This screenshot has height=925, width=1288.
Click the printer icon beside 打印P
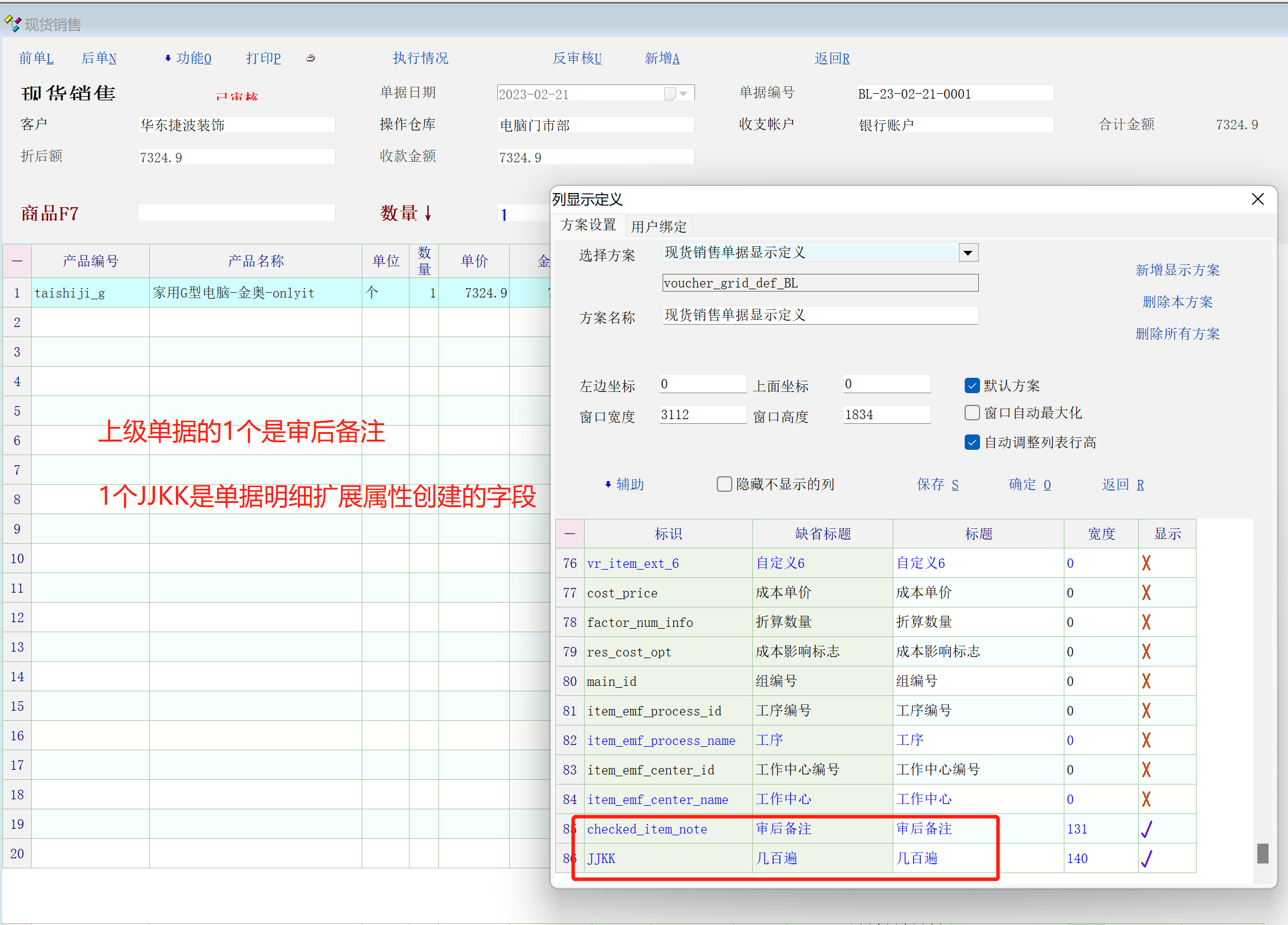310,58
